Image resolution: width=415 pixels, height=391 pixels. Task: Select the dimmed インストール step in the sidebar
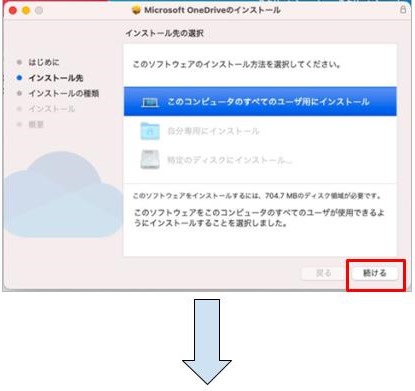(x=52, y=109)
